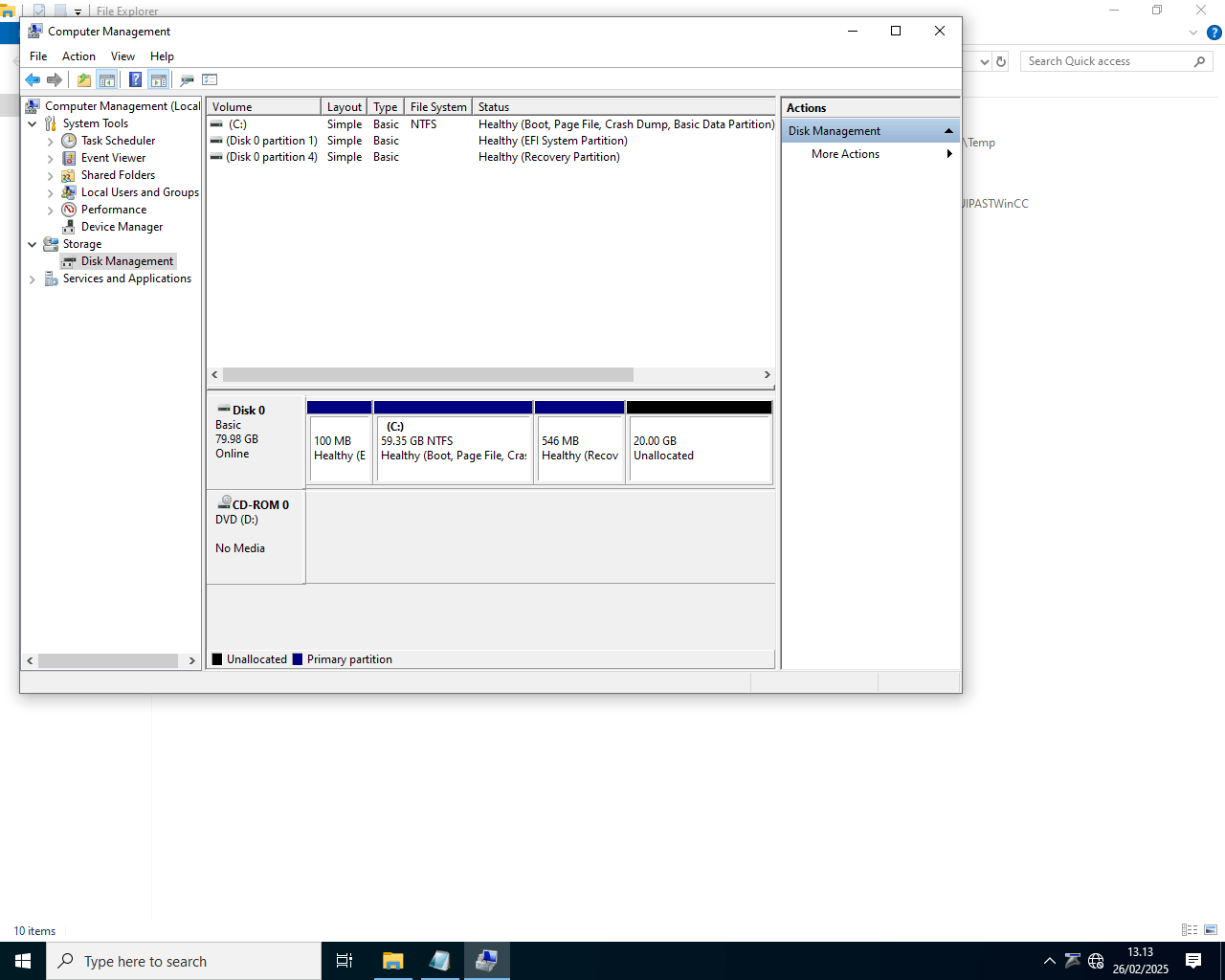This screenshot has width=1225, height=980.
Task: Click the refresh button in File Explorer
Action: pos(1001,61)
